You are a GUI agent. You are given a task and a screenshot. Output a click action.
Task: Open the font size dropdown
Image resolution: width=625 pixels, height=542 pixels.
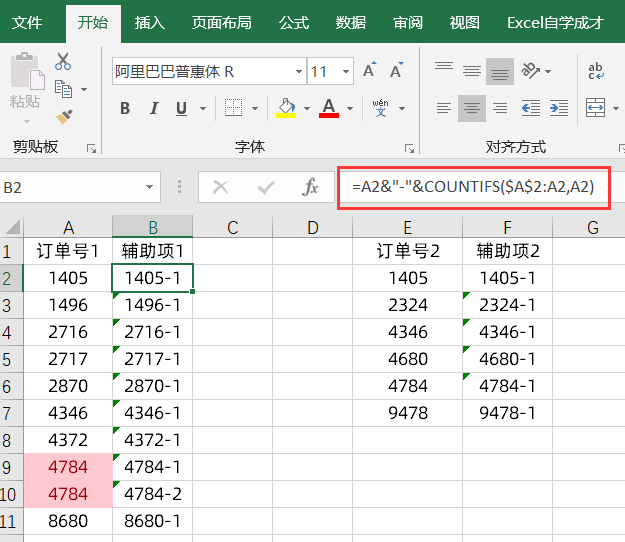pyautogui.click(x=346, y=72)
